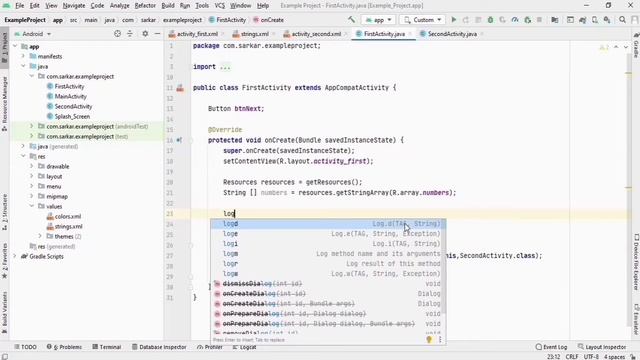Open the Build Variants side tab
Screen dimensions: 640x360
(x=4, y=313)
